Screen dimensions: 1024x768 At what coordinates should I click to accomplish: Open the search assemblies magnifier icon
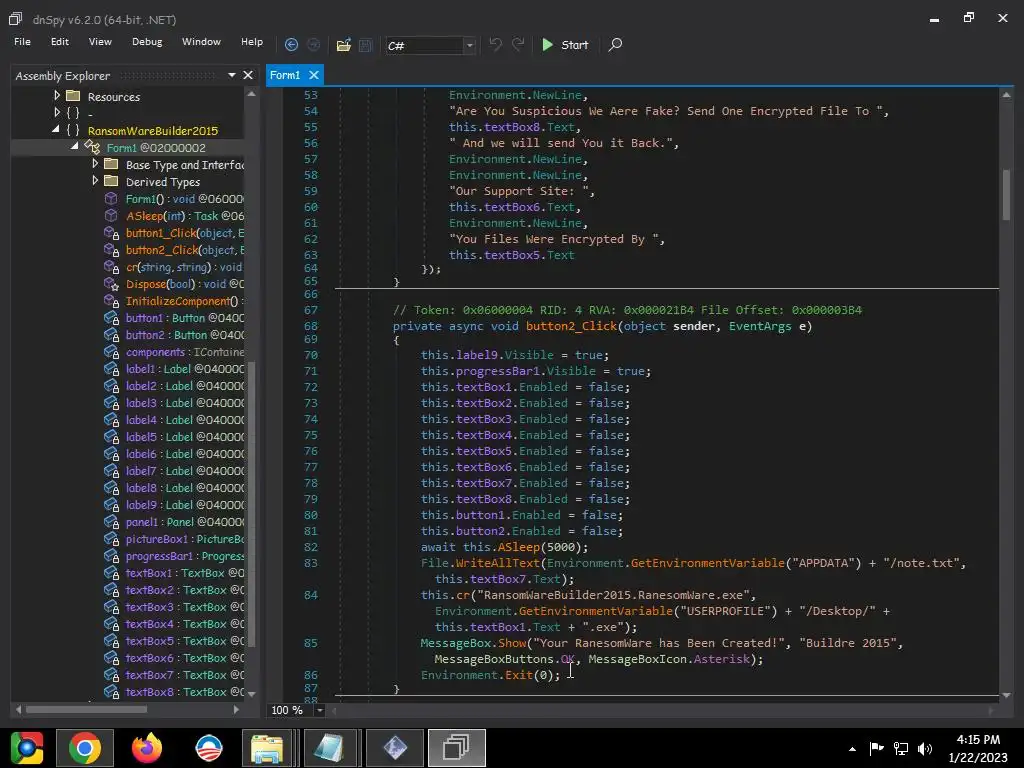tap(615, 44)
